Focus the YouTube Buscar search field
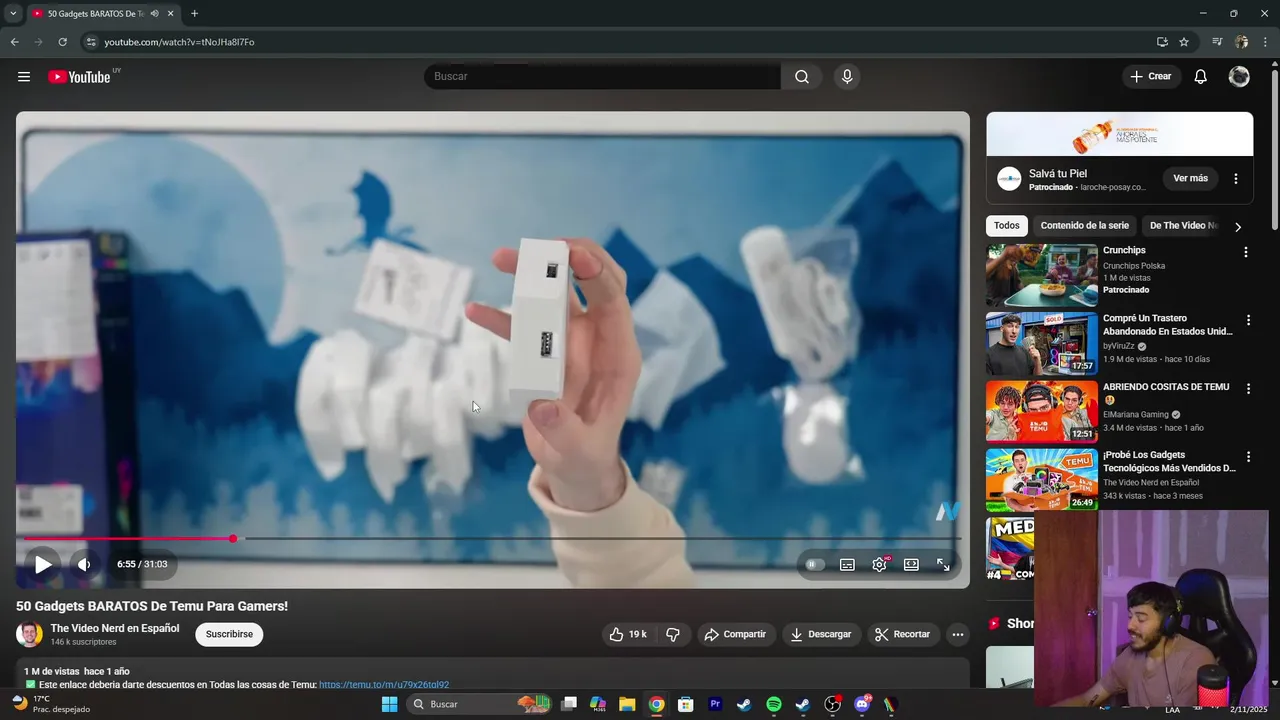Viewport: 1280px width, 720px height. pos(603,77)
